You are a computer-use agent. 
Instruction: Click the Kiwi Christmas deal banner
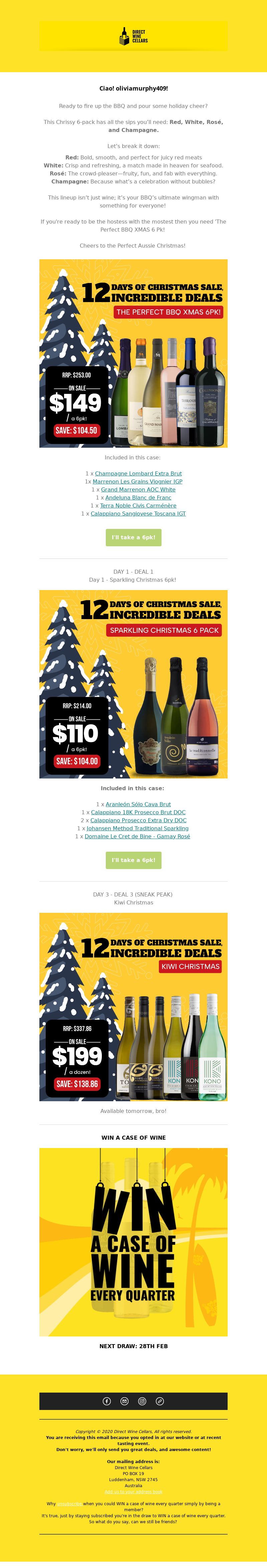(133, 1006)
